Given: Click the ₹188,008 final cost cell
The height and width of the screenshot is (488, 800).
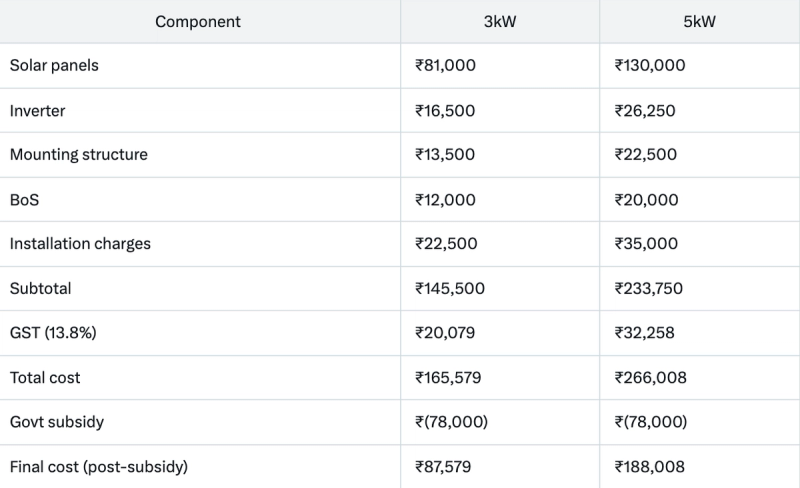Looking at the screenshot, I should click(x=649, y=467).
